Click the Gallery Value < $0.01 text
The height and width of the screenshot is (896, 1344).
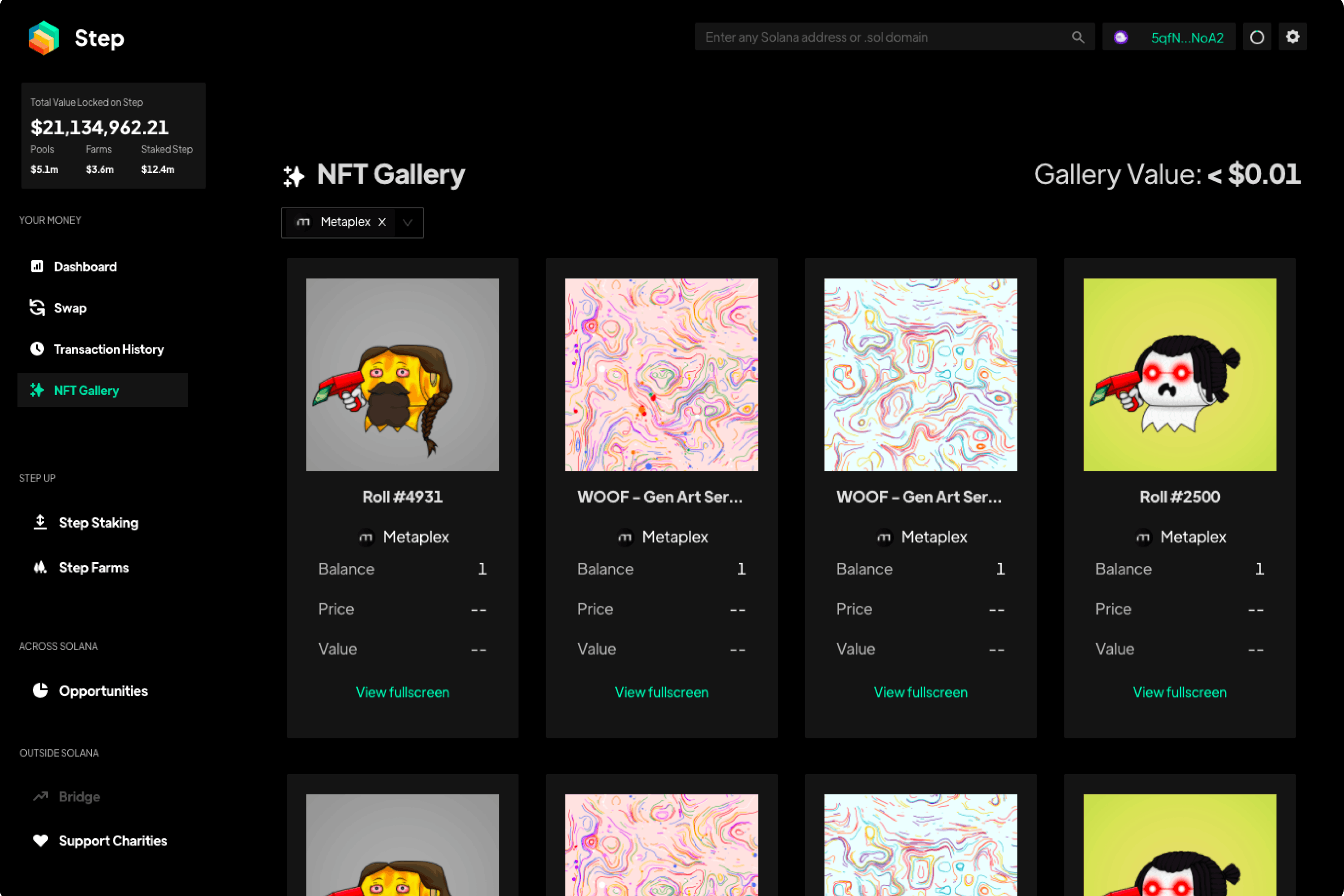coord(1167,174)
